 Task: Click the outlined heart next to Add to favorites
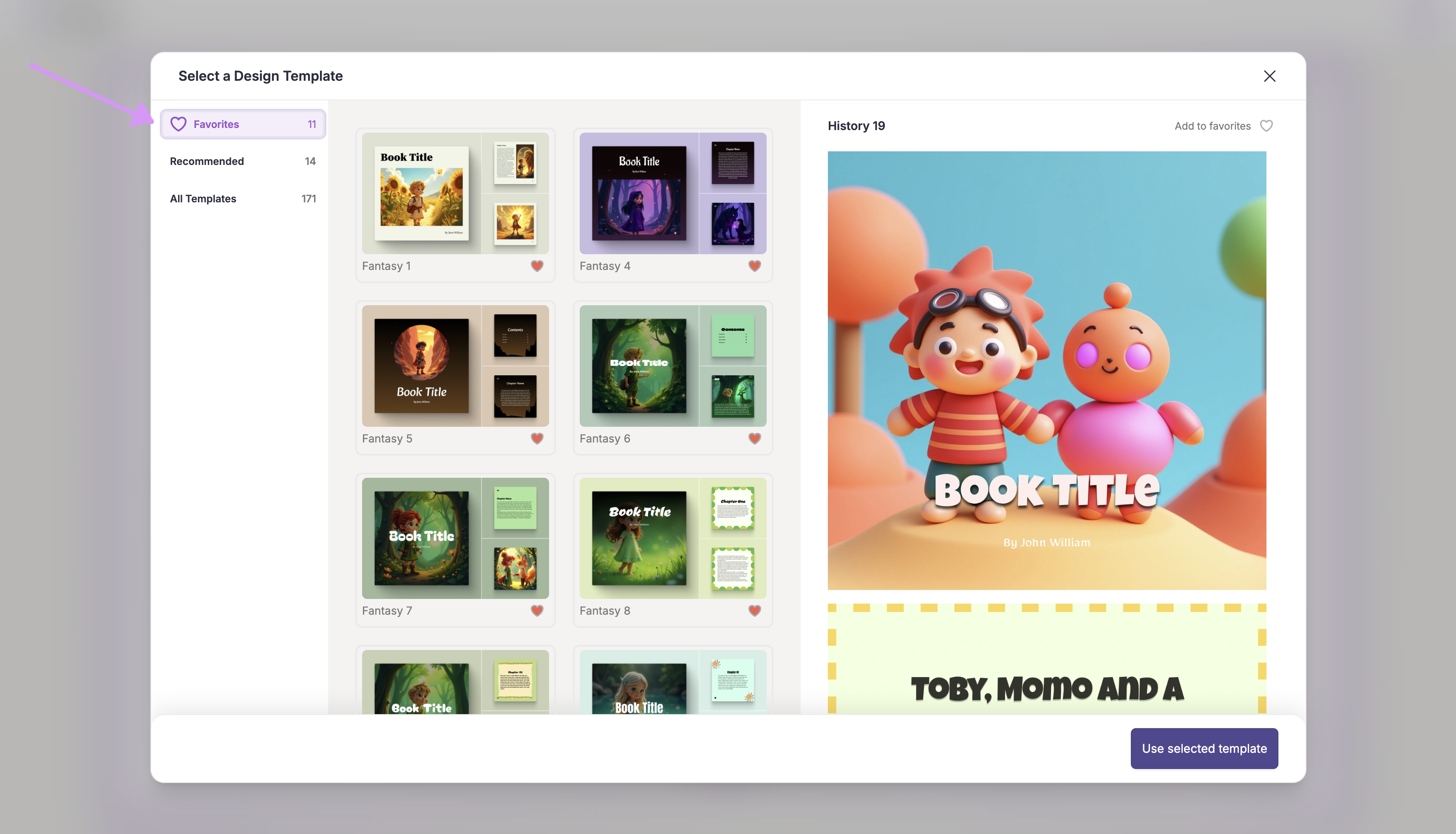tap(1266, 126)
